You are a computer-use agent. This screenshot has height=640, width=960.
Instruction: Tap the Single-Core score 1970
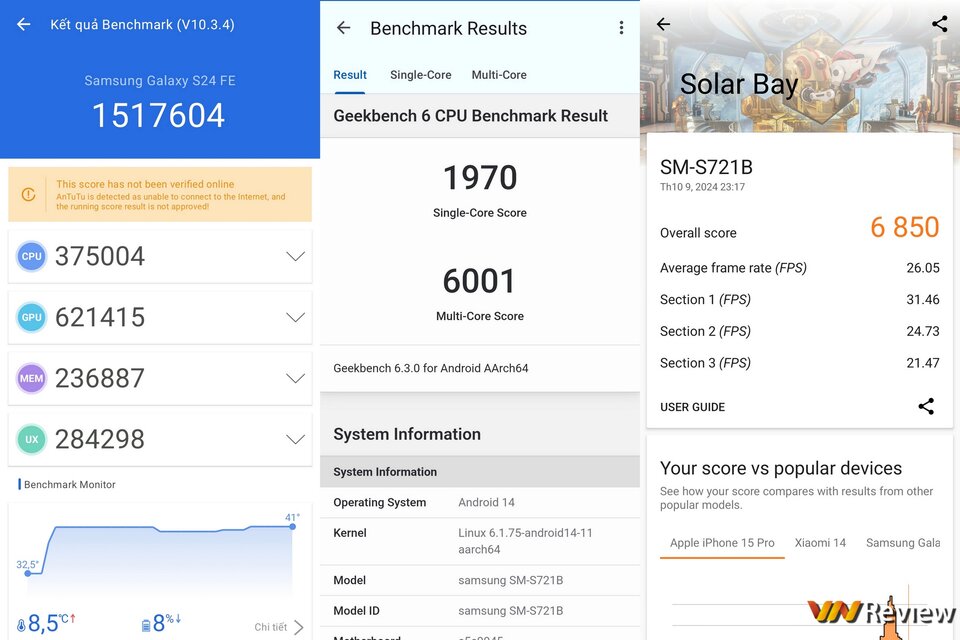click(480, 178)
